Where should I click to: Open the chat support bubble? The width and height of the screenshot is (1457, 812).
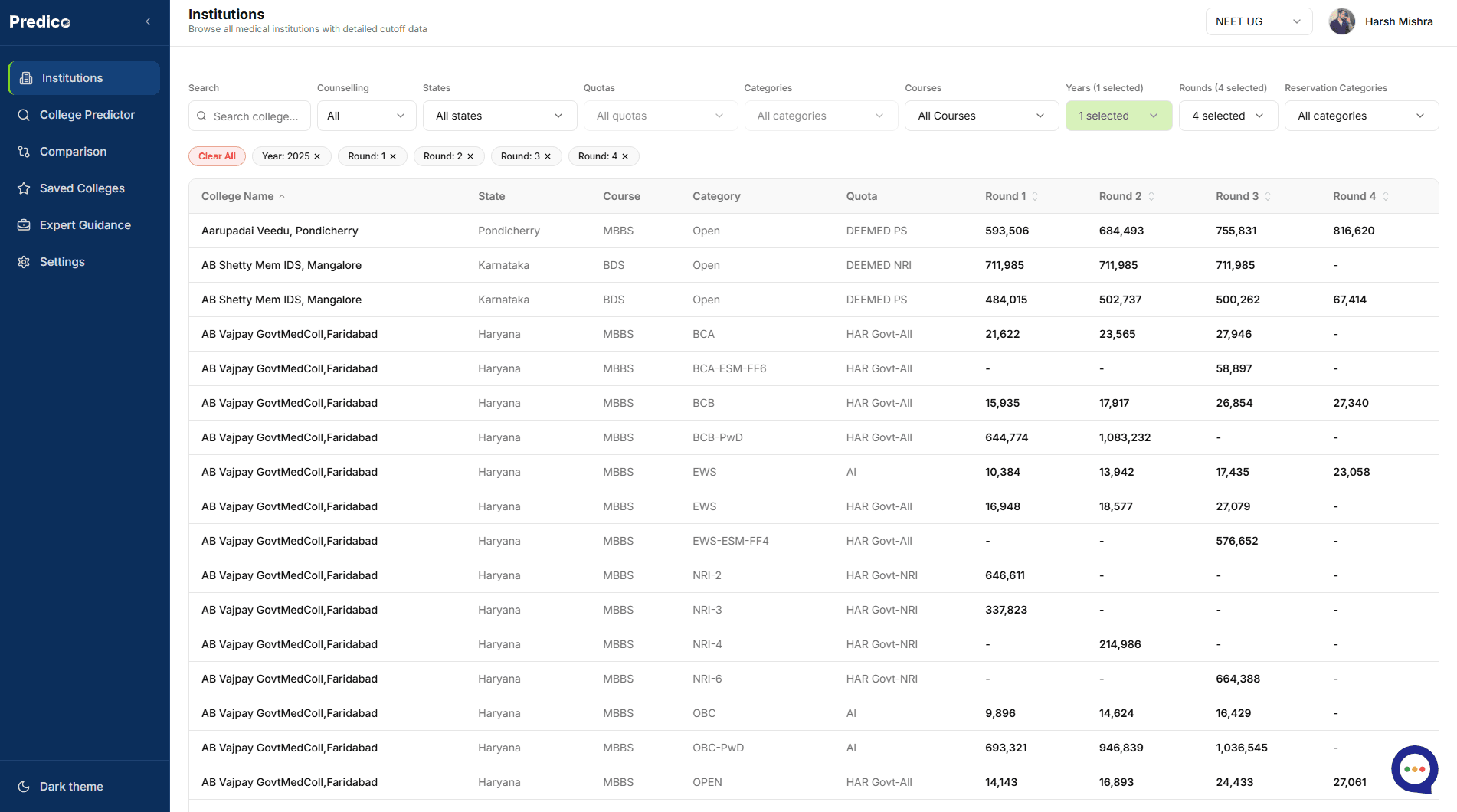[1414, 769]
